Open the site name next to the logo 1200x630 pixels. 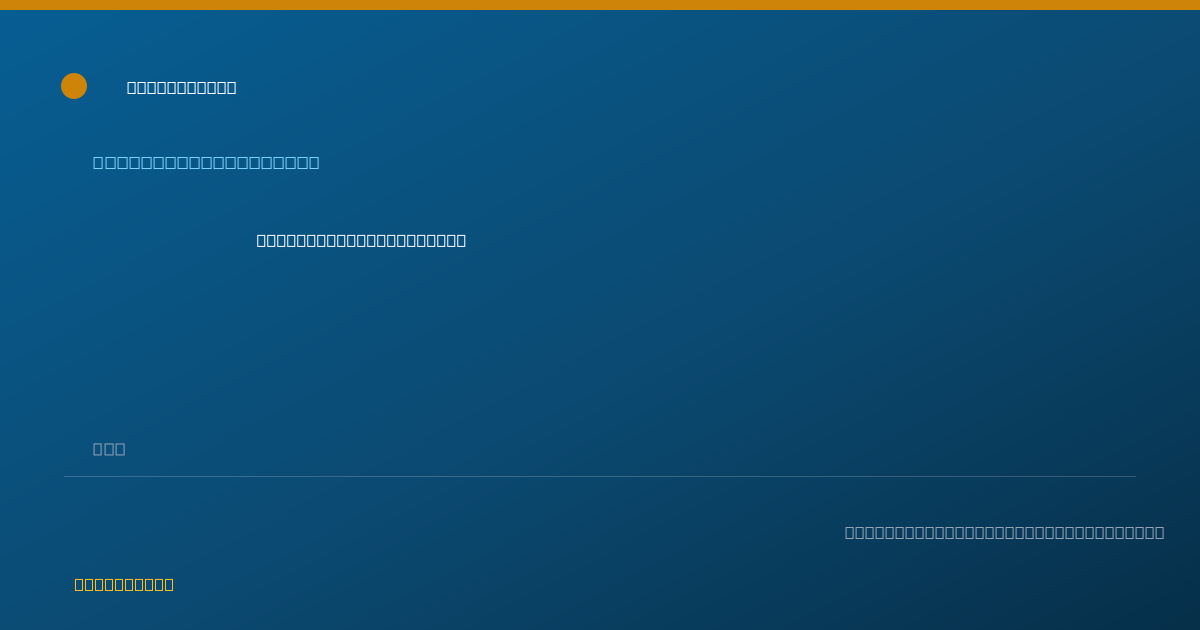point(181,88)
